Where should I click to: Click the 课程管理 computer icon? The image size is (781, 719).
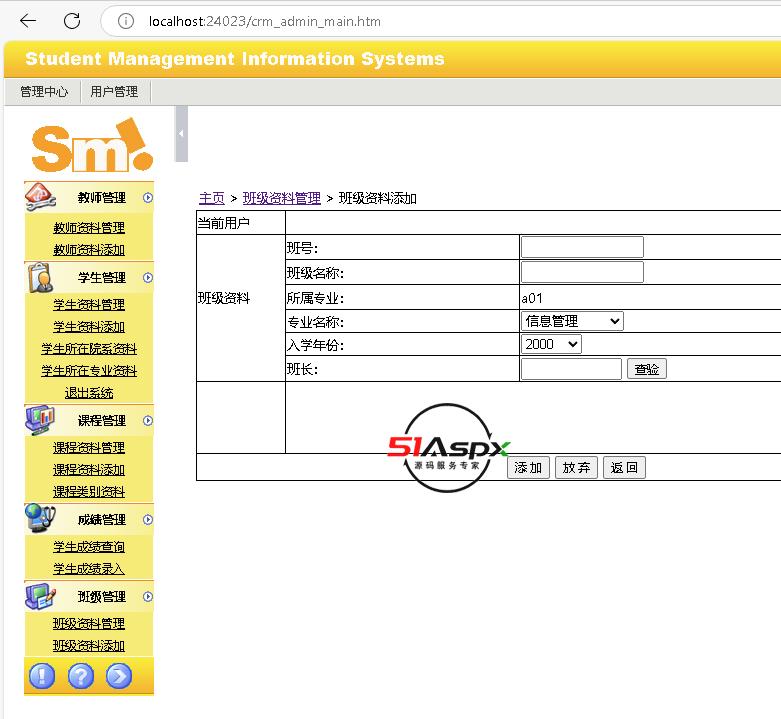pos(41,419)
